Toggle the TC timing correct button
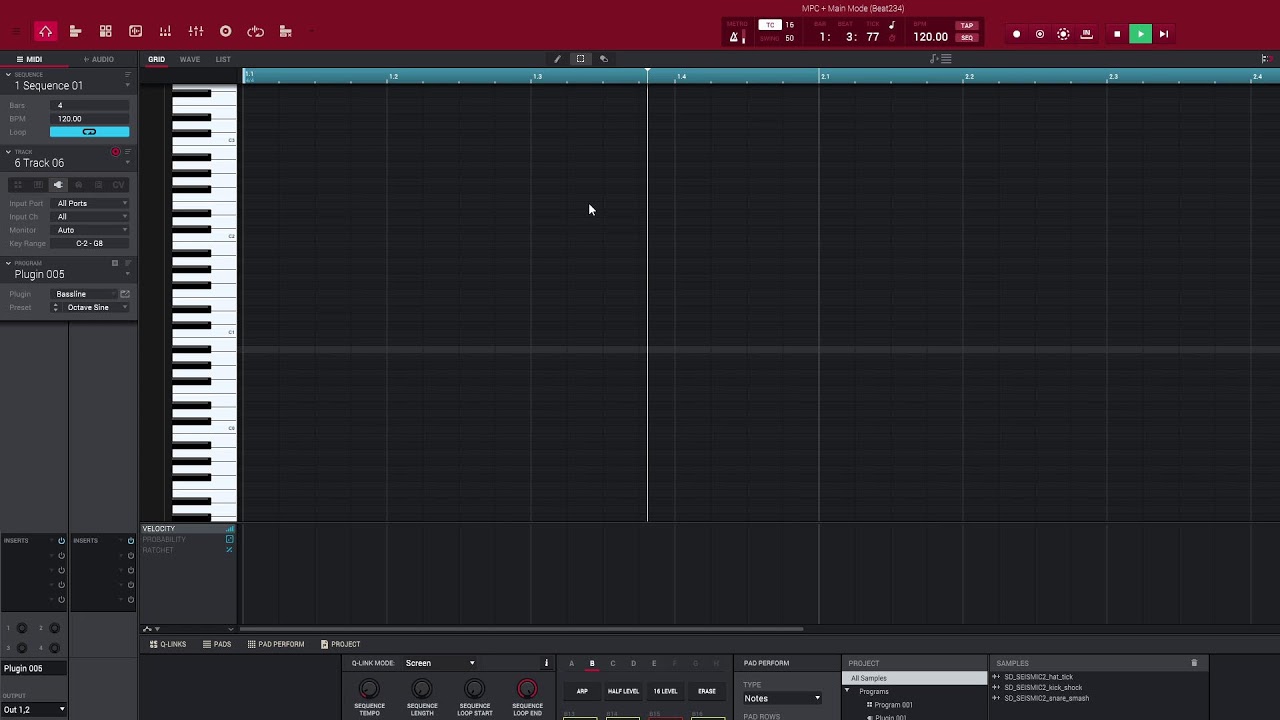The height and width of the screenshot is (720, 1280). click(770, 25)
